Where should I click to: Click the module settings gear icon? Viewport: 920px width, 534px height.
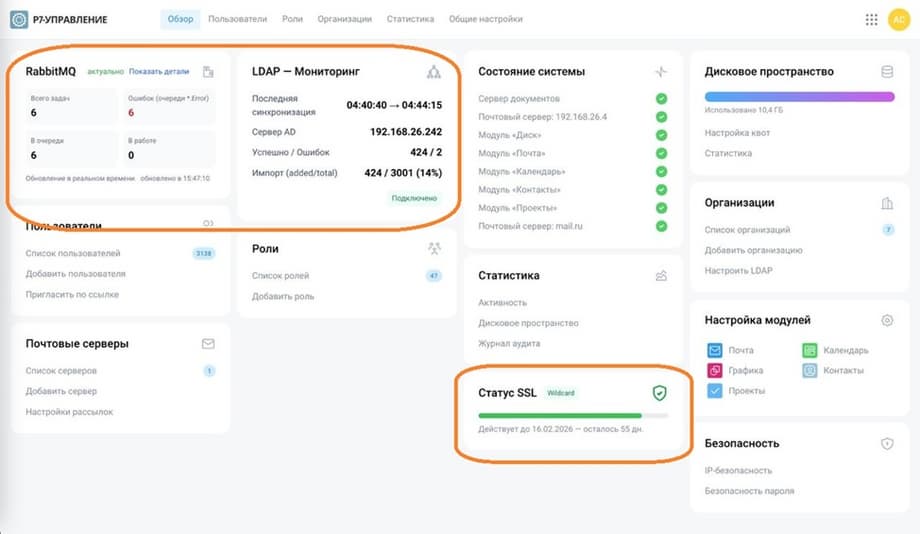pos(886,320)
